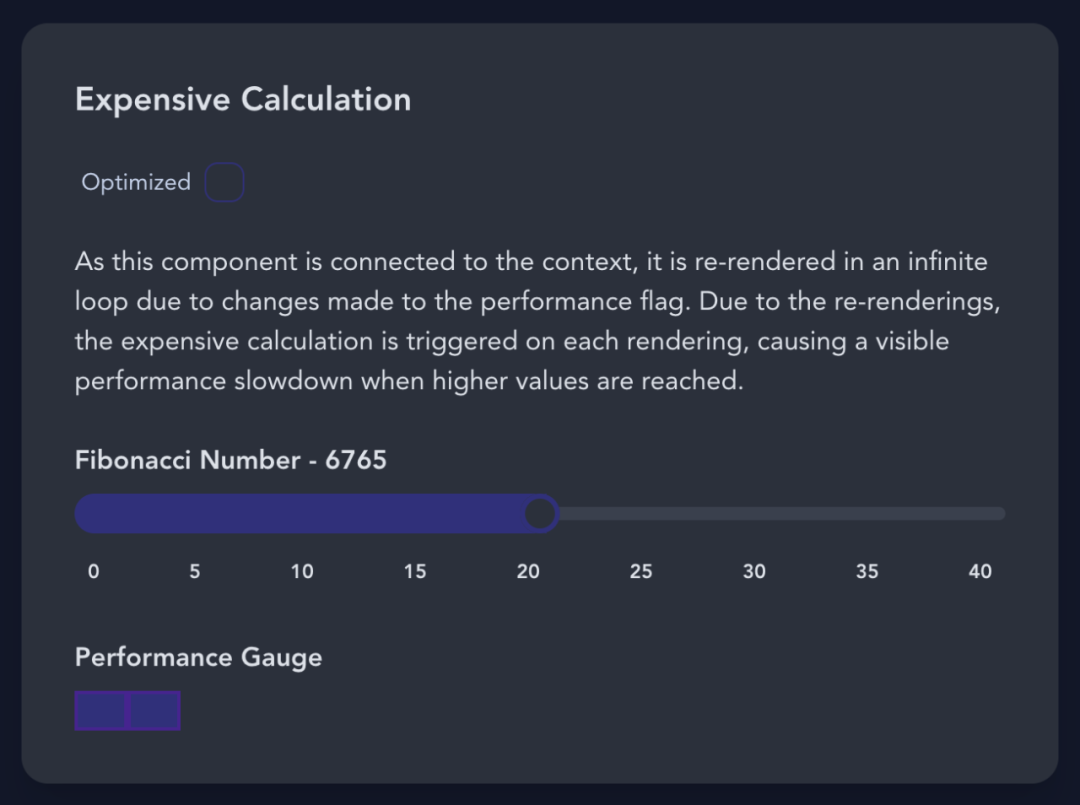Select the 30 tick mark label

(x=754, y=571)
